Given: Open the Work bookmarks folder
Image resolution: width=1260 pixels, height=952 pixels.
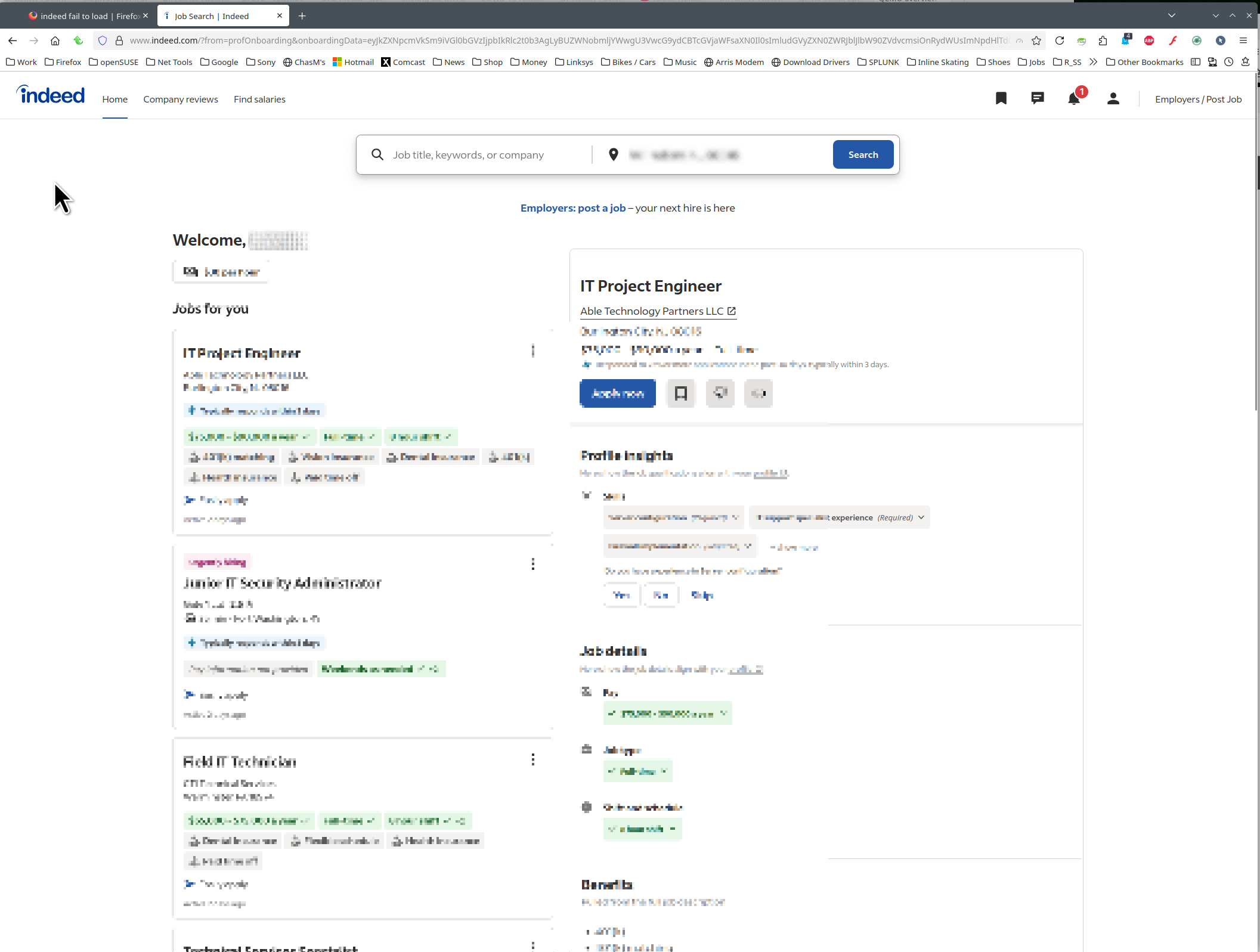Looking at the screenshot, I should coord(21,62).
